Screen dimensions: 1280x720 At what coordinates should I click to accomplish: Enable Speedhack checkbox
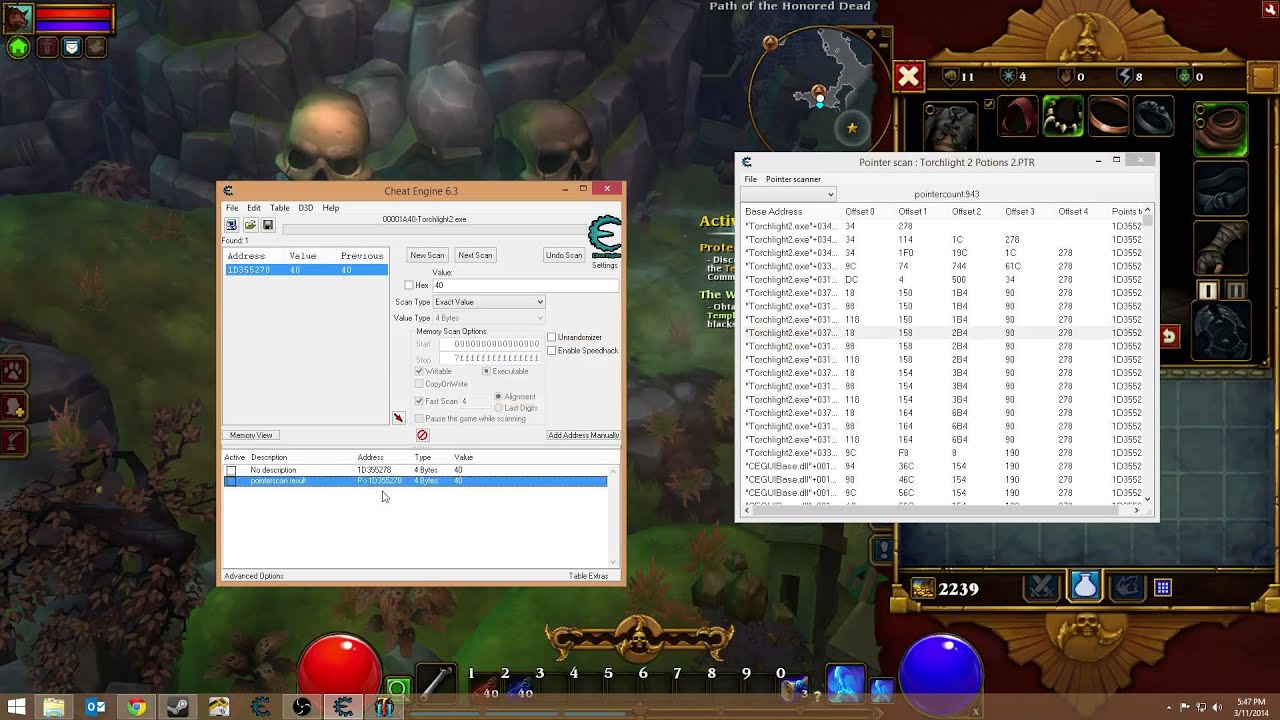(x=551, y=350)
